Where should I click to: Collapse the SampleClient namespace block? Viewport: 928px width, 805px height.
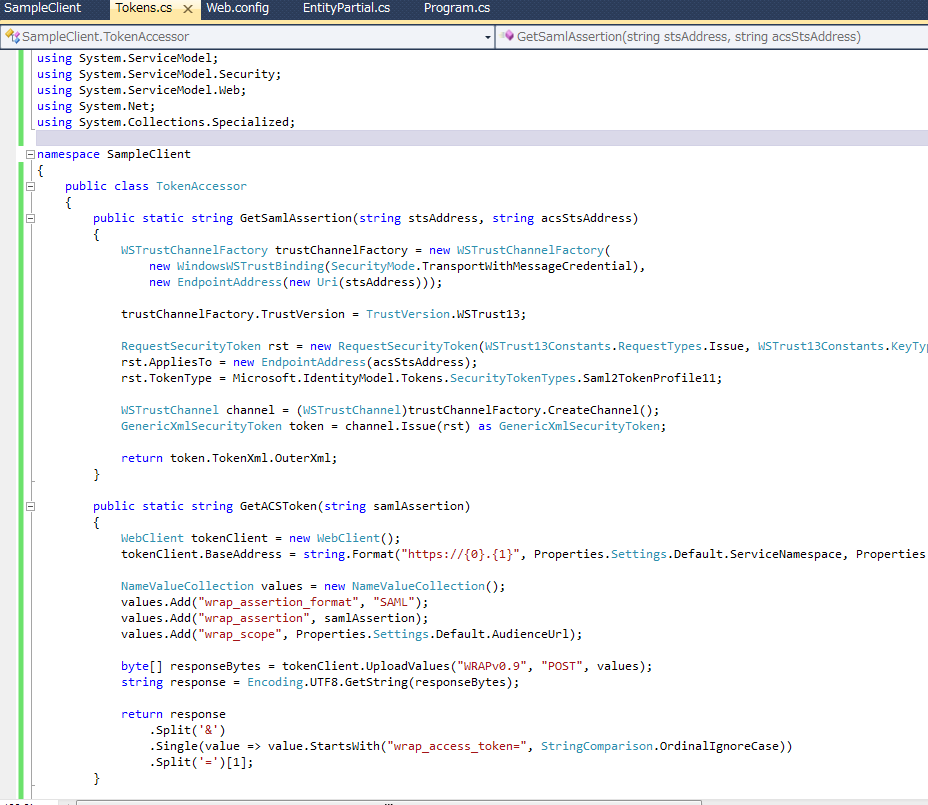[x=30, y=154]
